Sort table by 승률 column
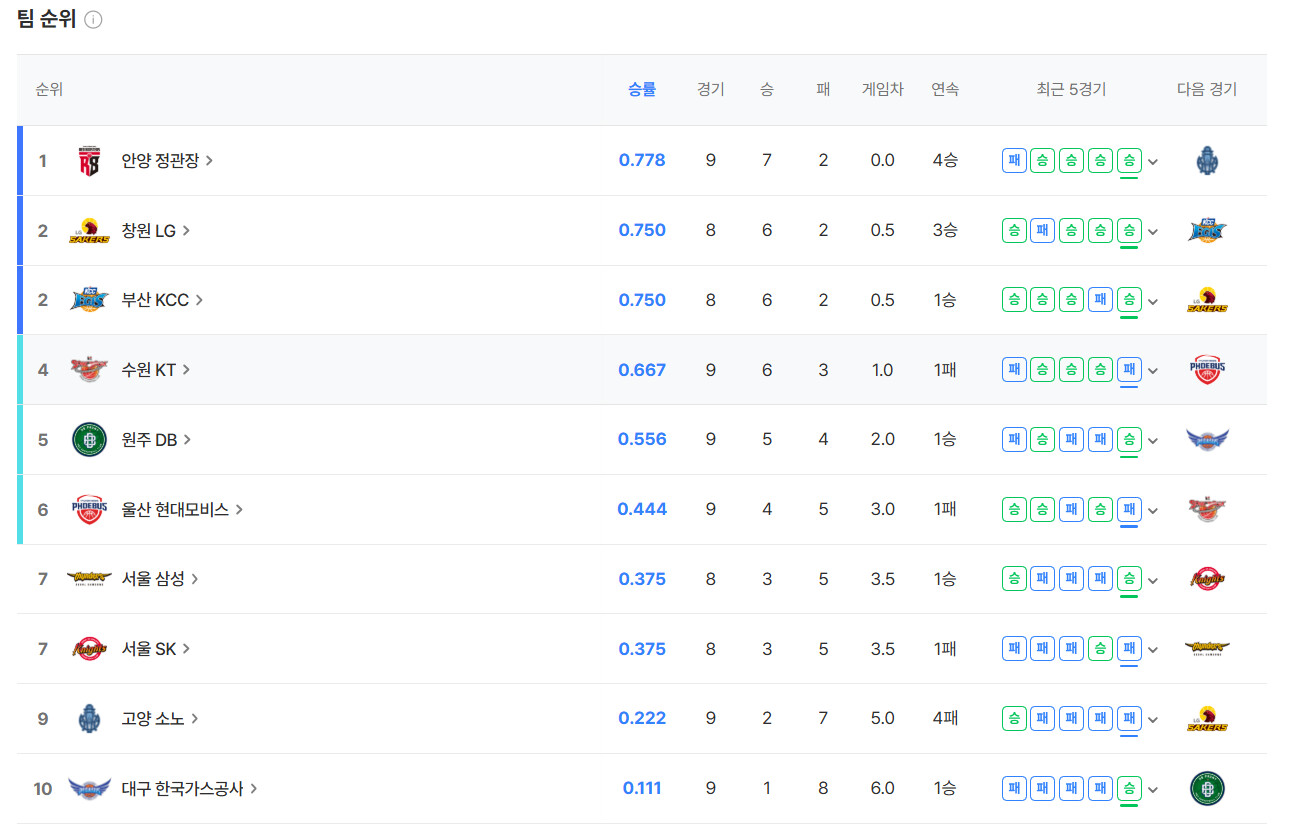The width and height of the screenshot is (1291, 824). (642, 90)
